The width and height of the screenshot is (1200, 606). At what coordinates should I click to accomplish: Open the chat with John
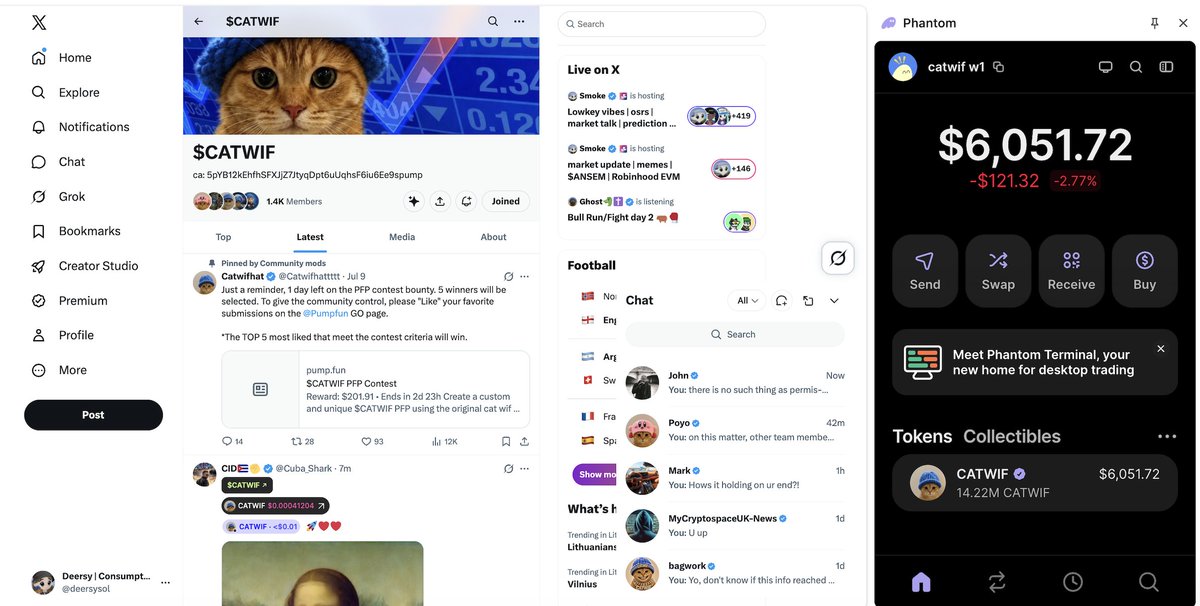735,382
